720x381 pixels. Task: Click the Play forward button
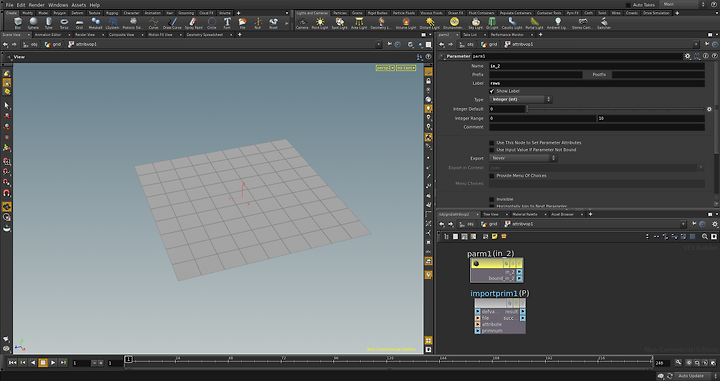[x=53, y=363]
